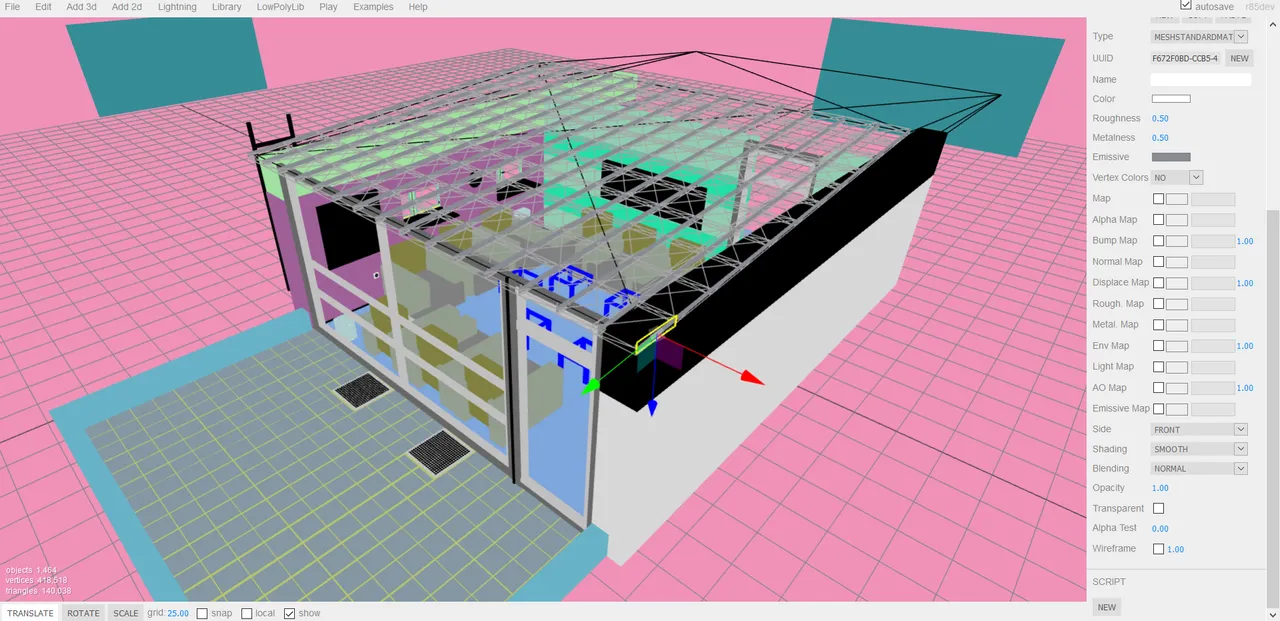1280x621 pixels.
Task: Select the left floor grate object
Action: (x=362, y=390)
